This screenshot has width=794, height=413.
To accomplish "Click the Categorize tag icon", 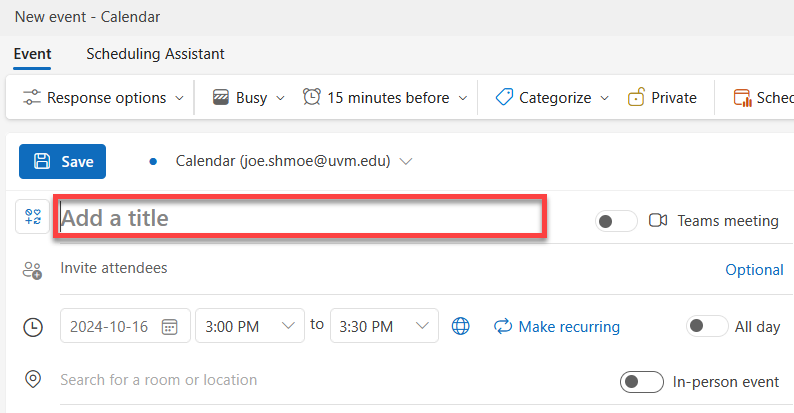I will coord(504,97).
